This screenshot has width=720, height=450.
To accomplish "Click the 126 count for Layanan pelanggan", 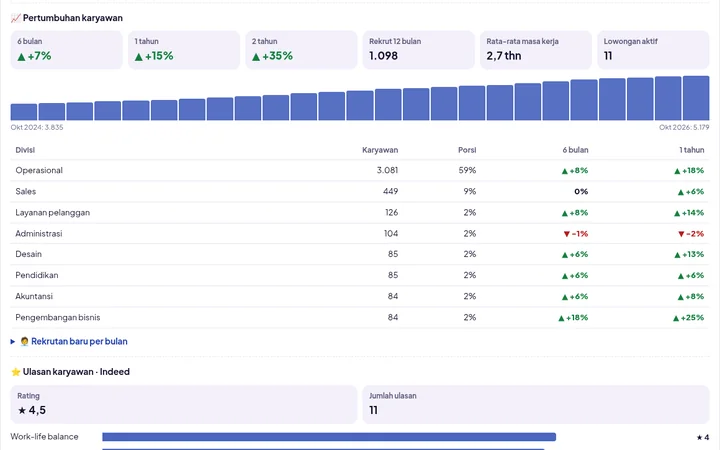I will [x=391, y=213].
